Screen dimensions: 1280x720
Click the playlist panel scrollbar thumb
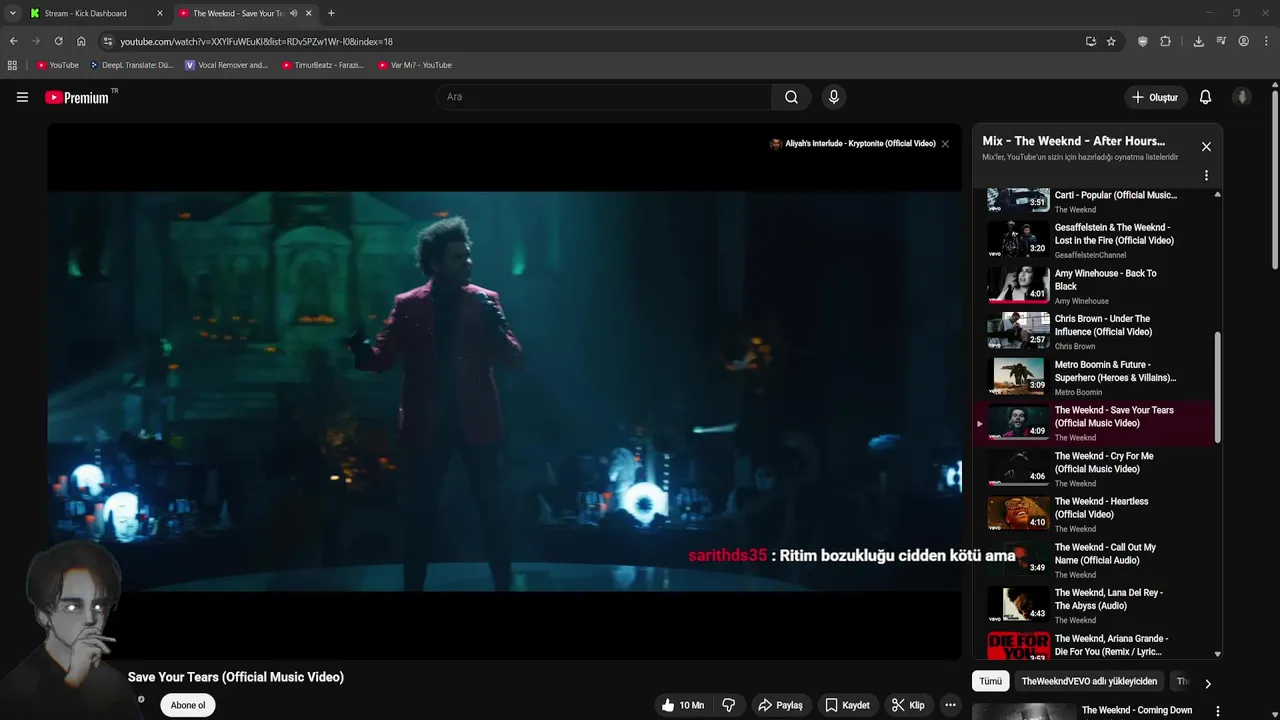coord(1217,388)
